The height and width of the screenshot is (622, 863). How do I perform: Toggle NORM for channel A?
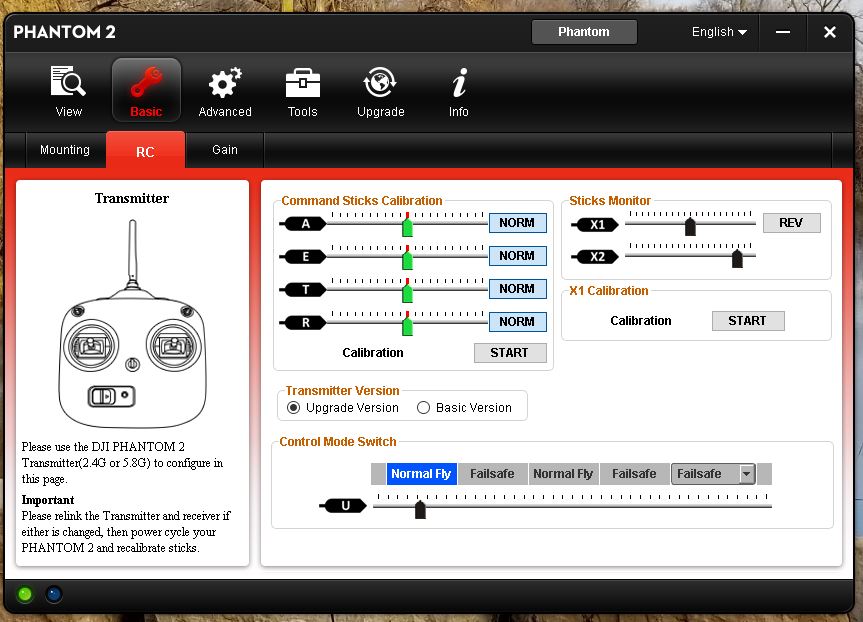coord(517,223)
